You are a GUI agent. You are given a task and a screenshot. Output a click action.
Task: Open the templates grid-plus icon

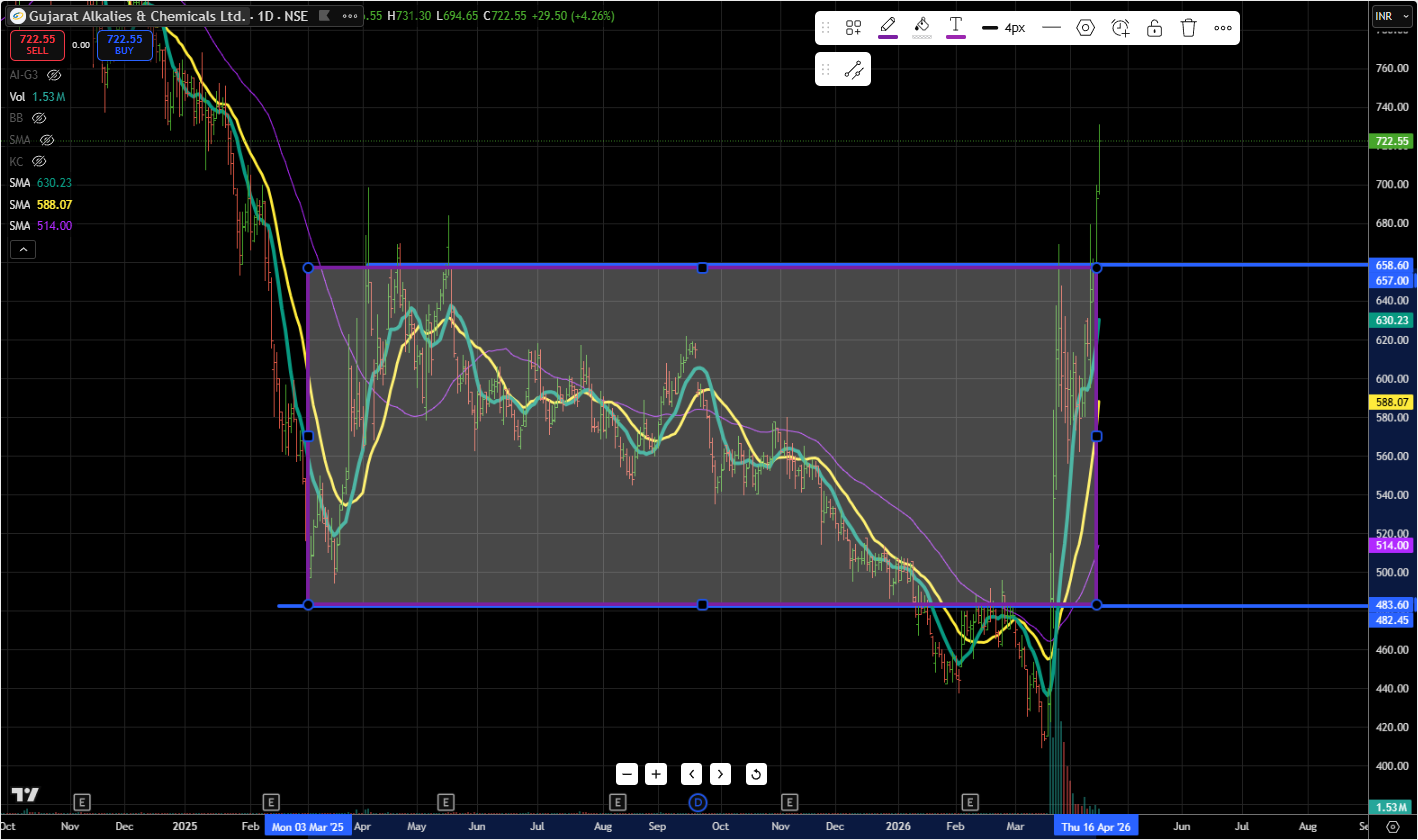(853, 28)
